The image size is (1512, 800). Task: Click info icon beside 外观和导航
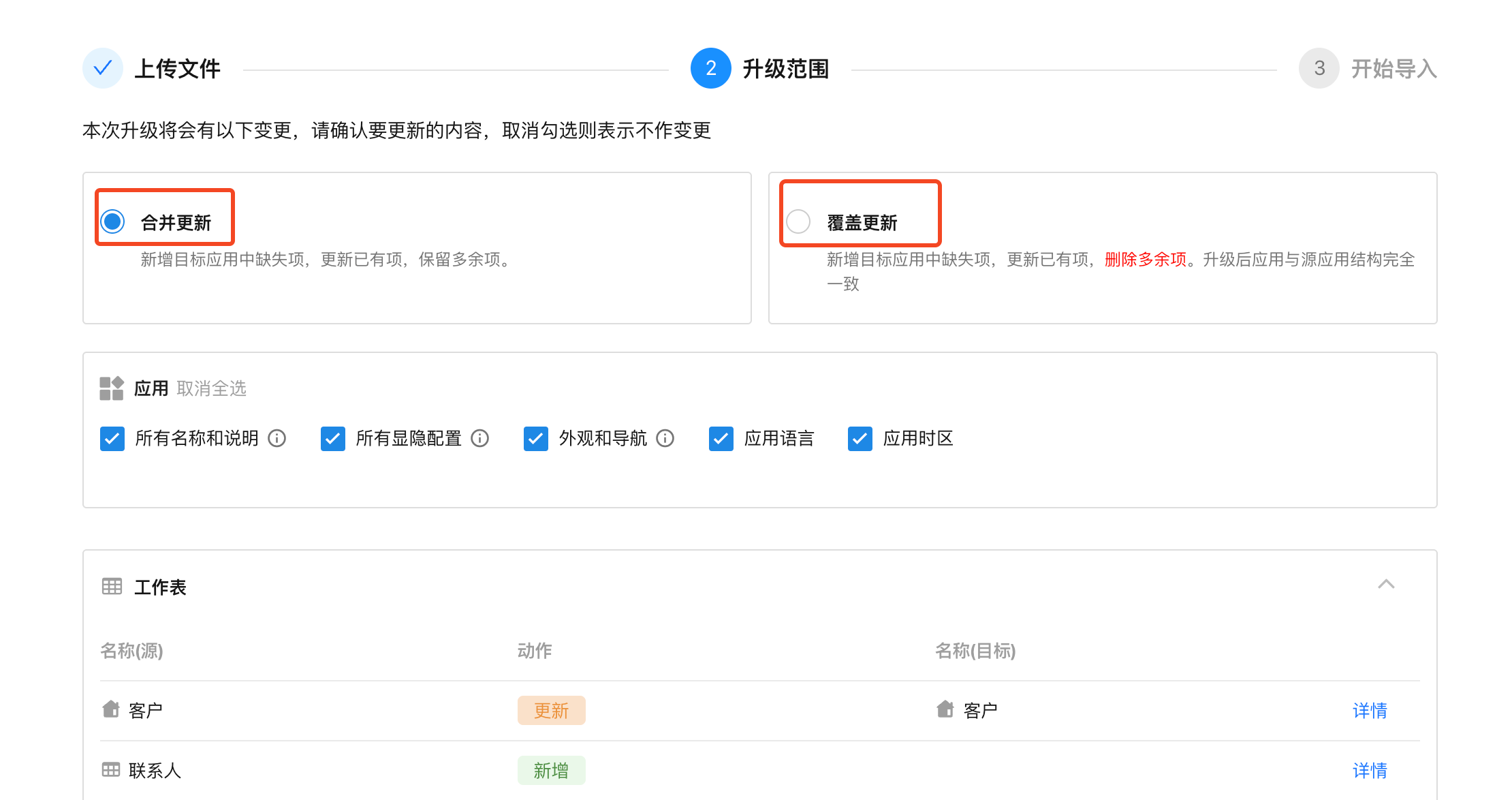[665, 438]
